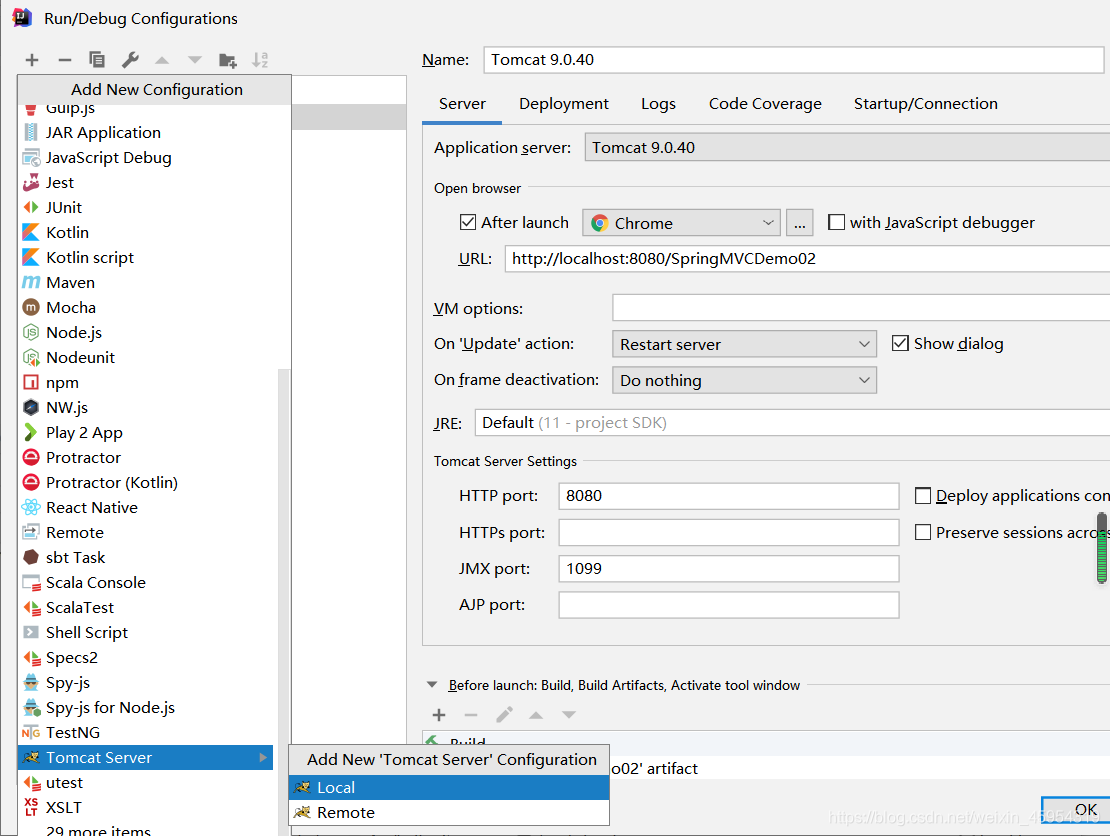Click the Play 2 App icon
Viewport: 1110px width, 836px height.
pyautogui.click(x=30, y=433)
